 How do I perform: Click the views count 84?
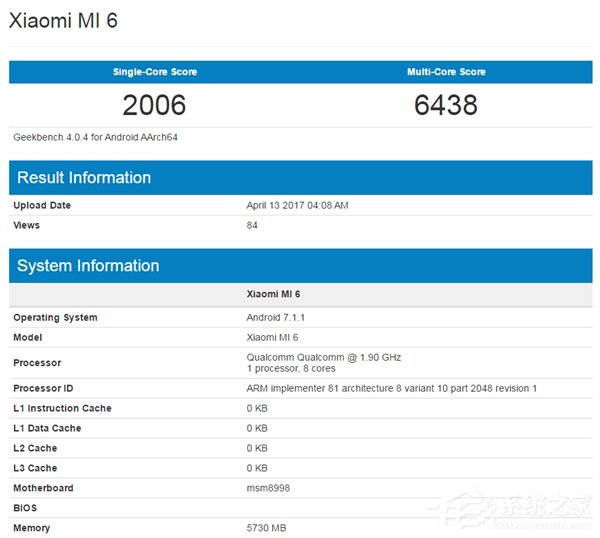click(252, 225)
